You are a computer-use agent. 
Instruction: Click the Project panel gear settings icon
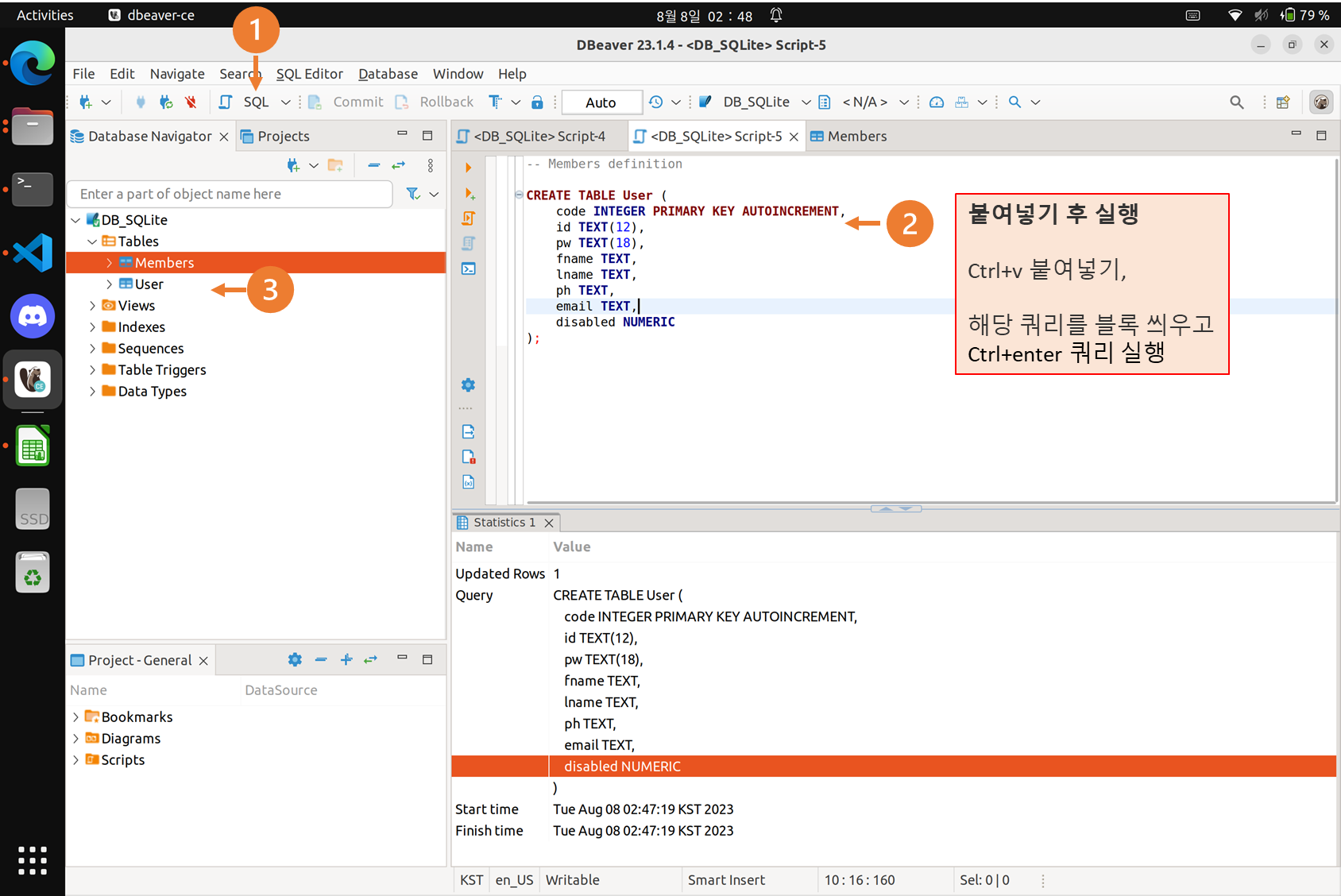tap(295, 659)
